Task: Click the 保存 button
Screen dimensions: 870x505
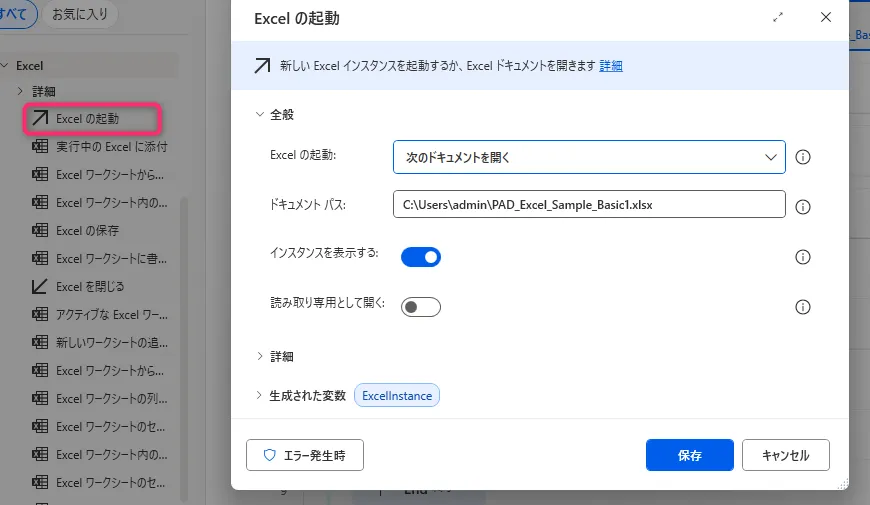Action: (x=689, y=455)
